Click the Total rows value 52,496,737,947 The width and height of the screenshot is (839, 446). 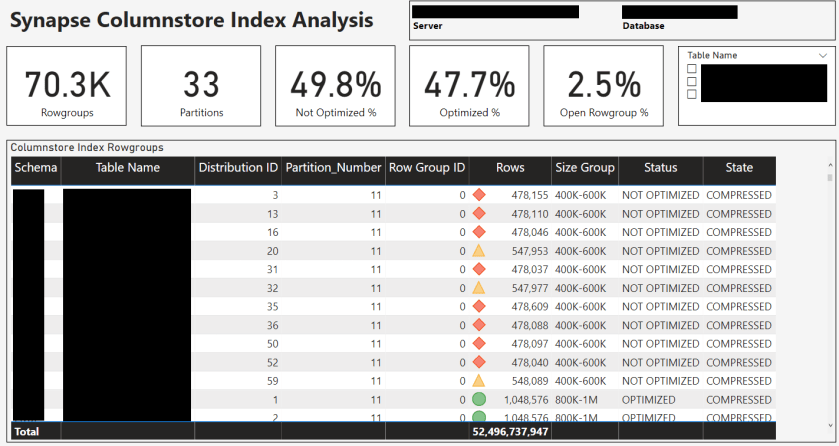click(511, 432)
